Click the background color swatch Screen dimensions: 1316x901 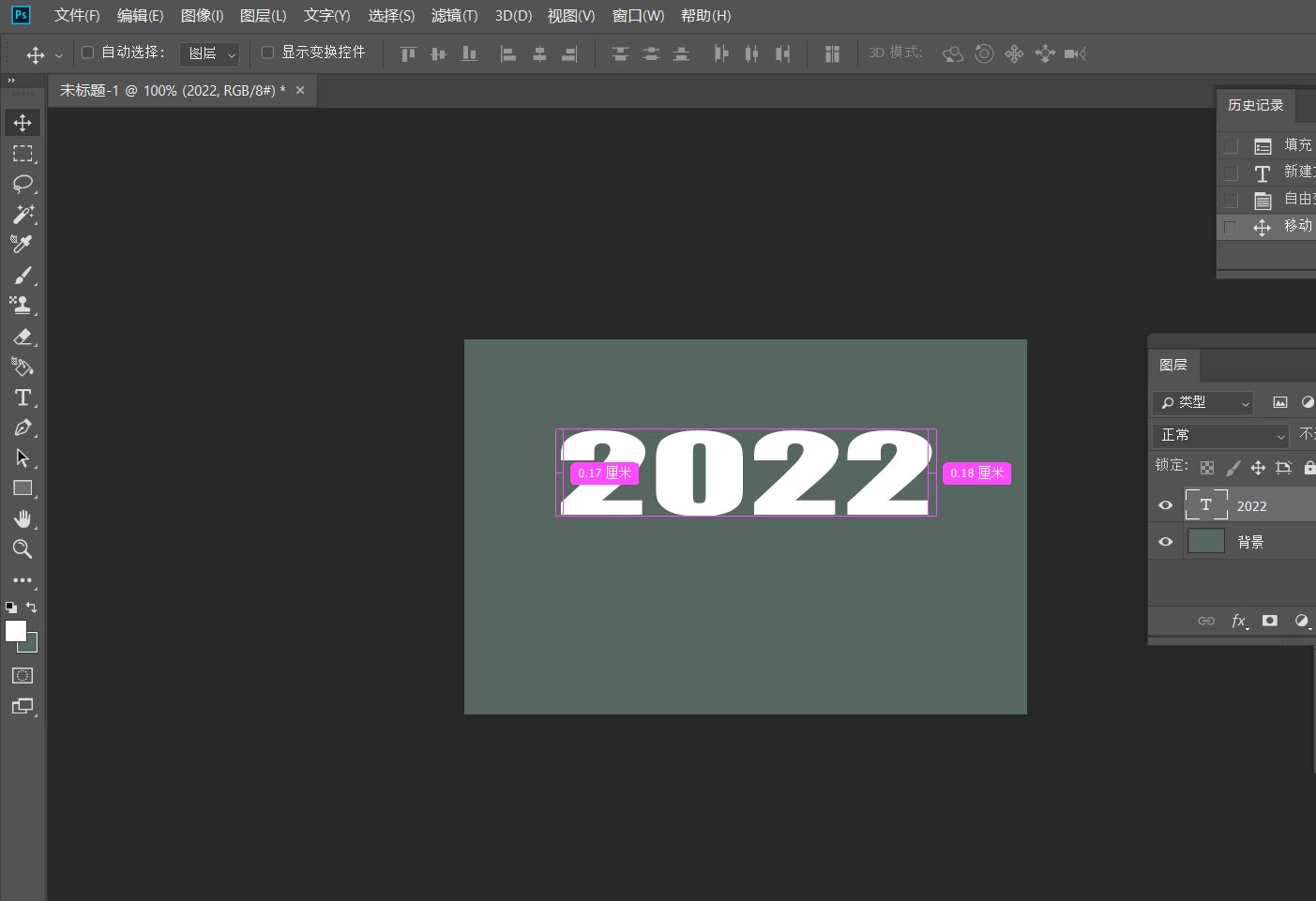(32, 645)
